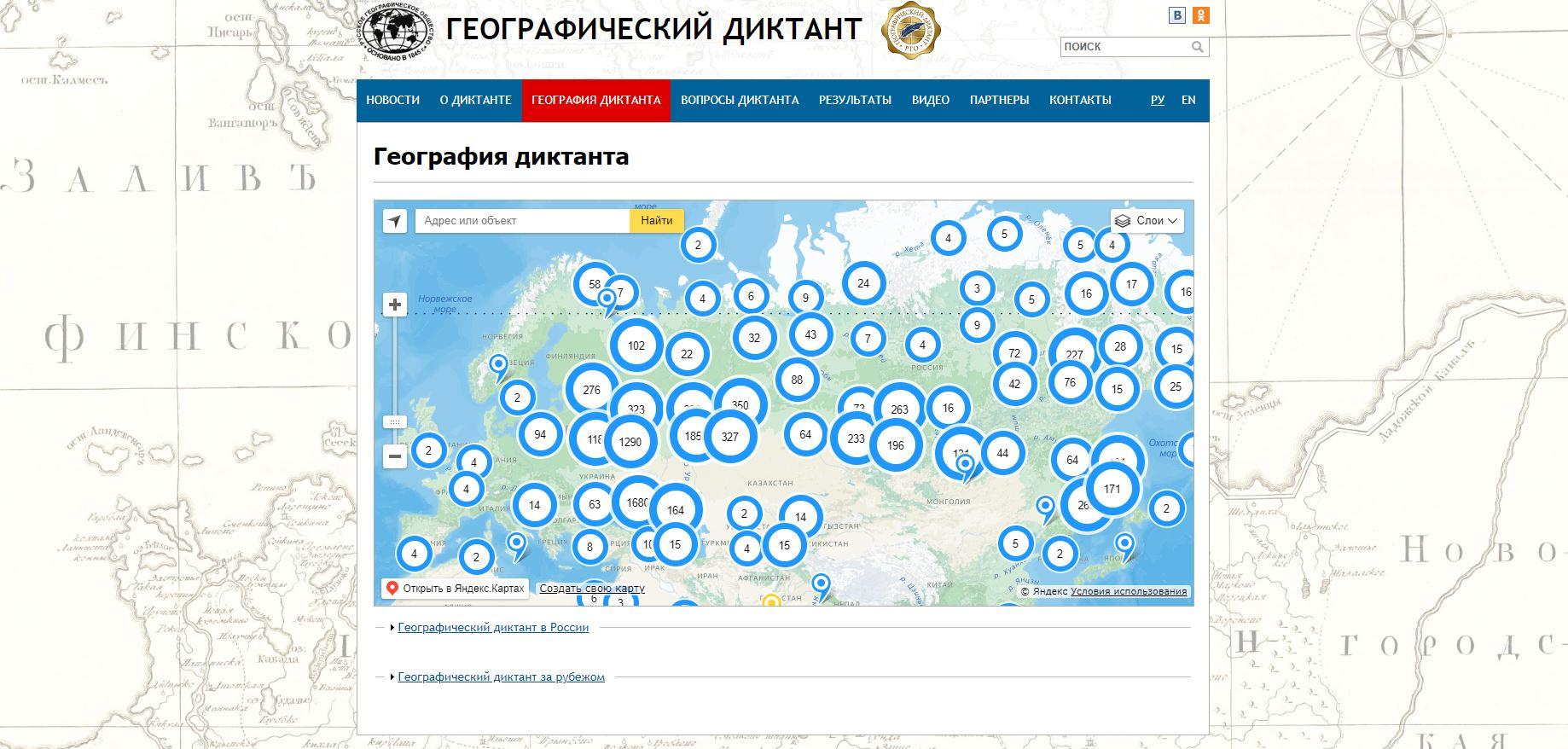Zoom in the map with plus button
1568x749 pixels.
pos(394,305)
